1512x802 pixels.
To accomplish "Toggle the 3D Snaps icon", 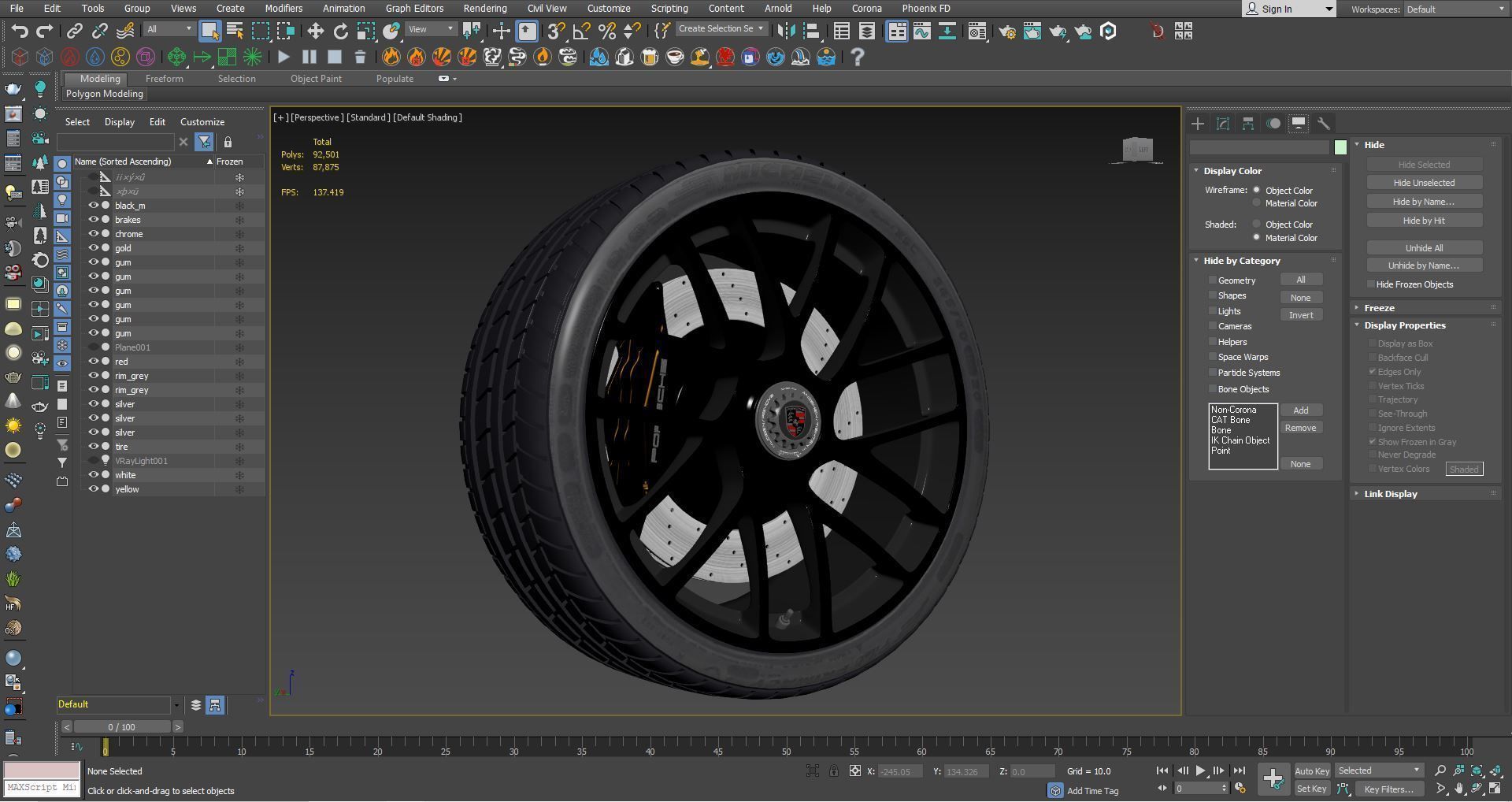I will point(556,31).
